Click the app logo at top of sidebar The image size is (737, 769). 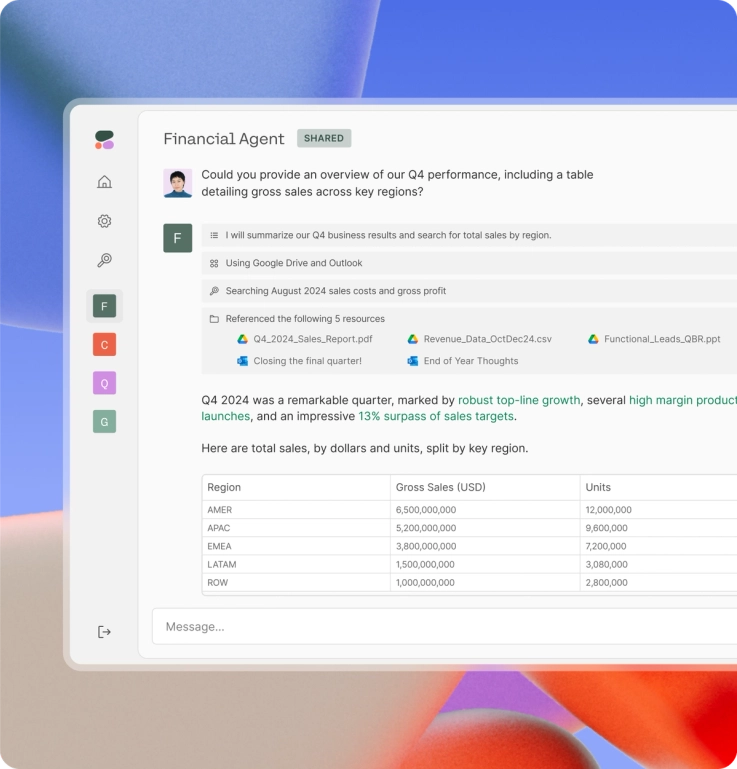click(104, 140)
